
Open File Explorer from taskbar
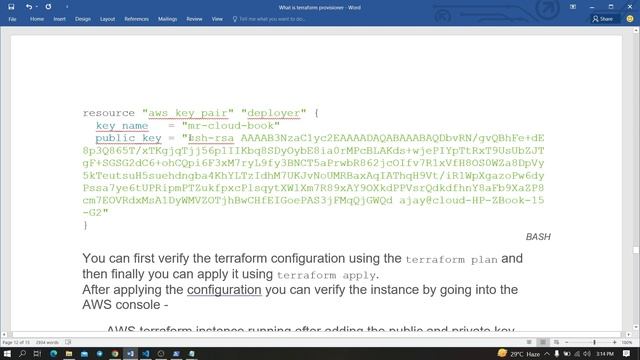[69, 353]
